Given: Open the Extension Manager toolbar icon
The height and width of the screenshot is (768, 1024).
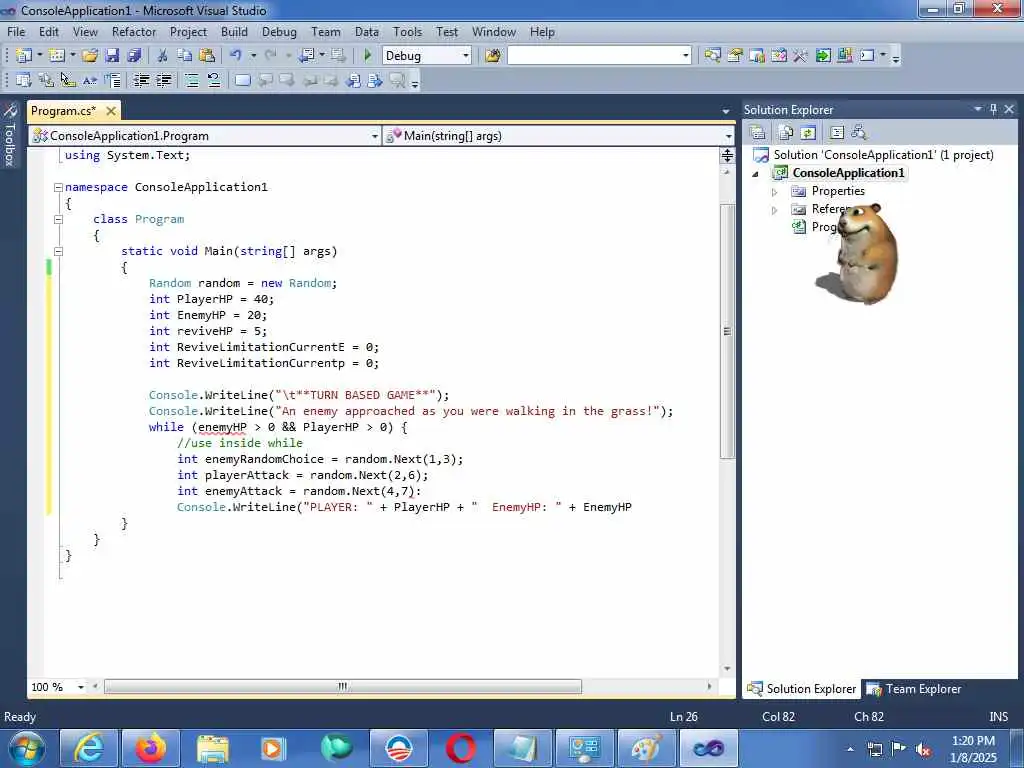Looking at the screenshot, I should click(x=845, y=56).
